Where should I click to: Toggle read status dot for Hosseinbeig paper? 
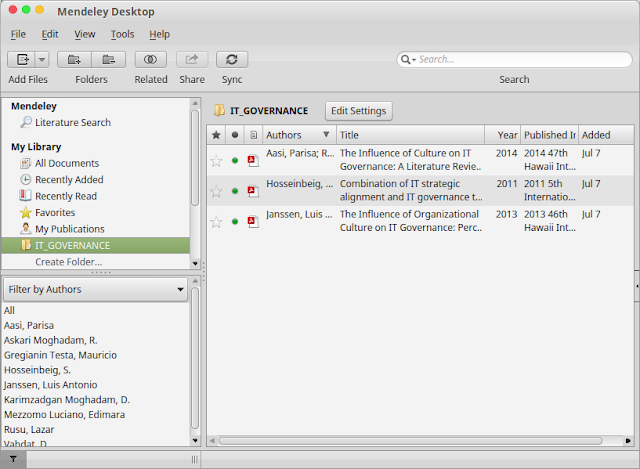pos(235,191)
